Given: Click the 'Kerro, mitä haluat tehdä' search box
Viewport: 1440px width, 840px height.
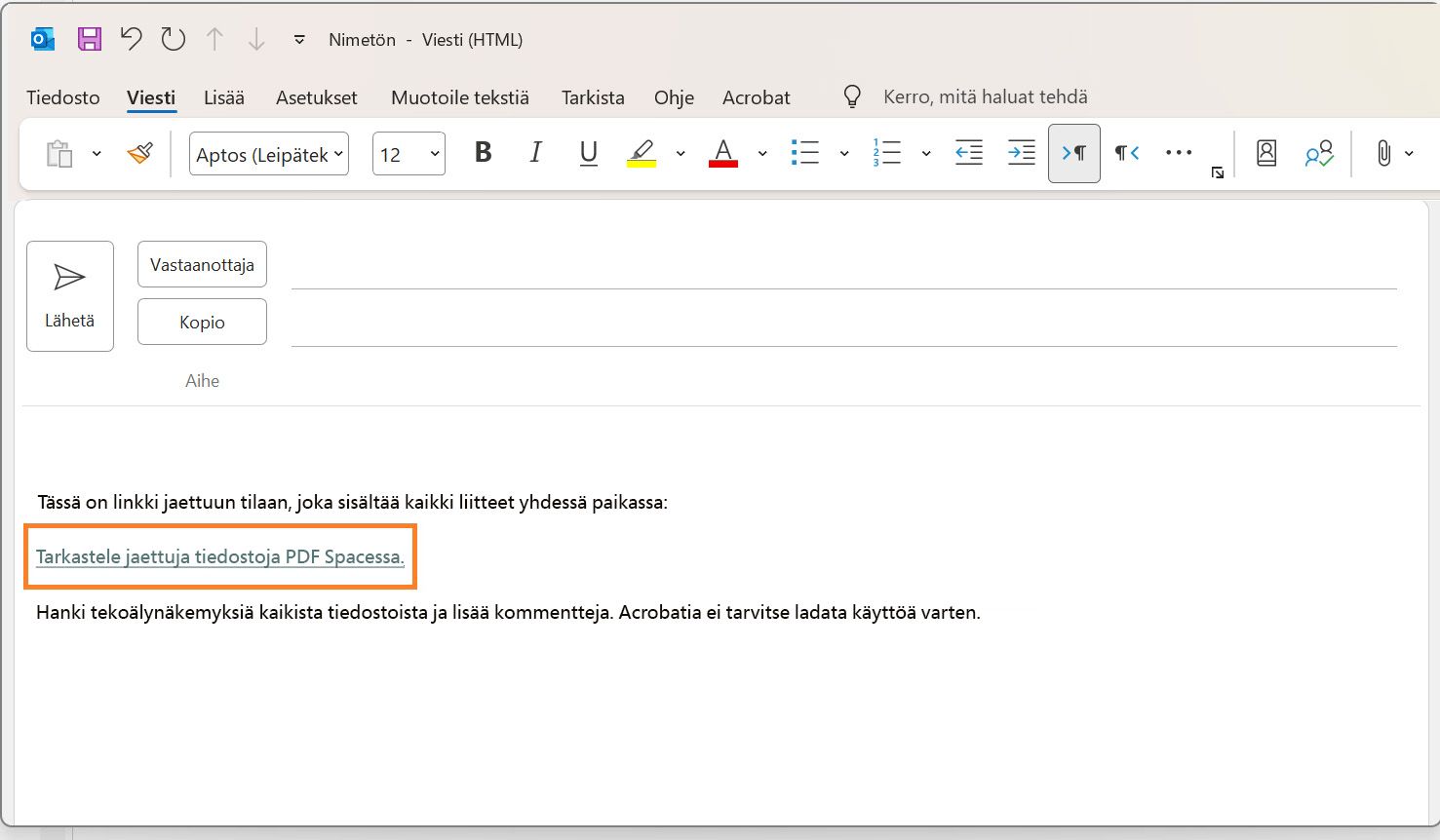Looking at the screenshot, I should pos(986,96).
